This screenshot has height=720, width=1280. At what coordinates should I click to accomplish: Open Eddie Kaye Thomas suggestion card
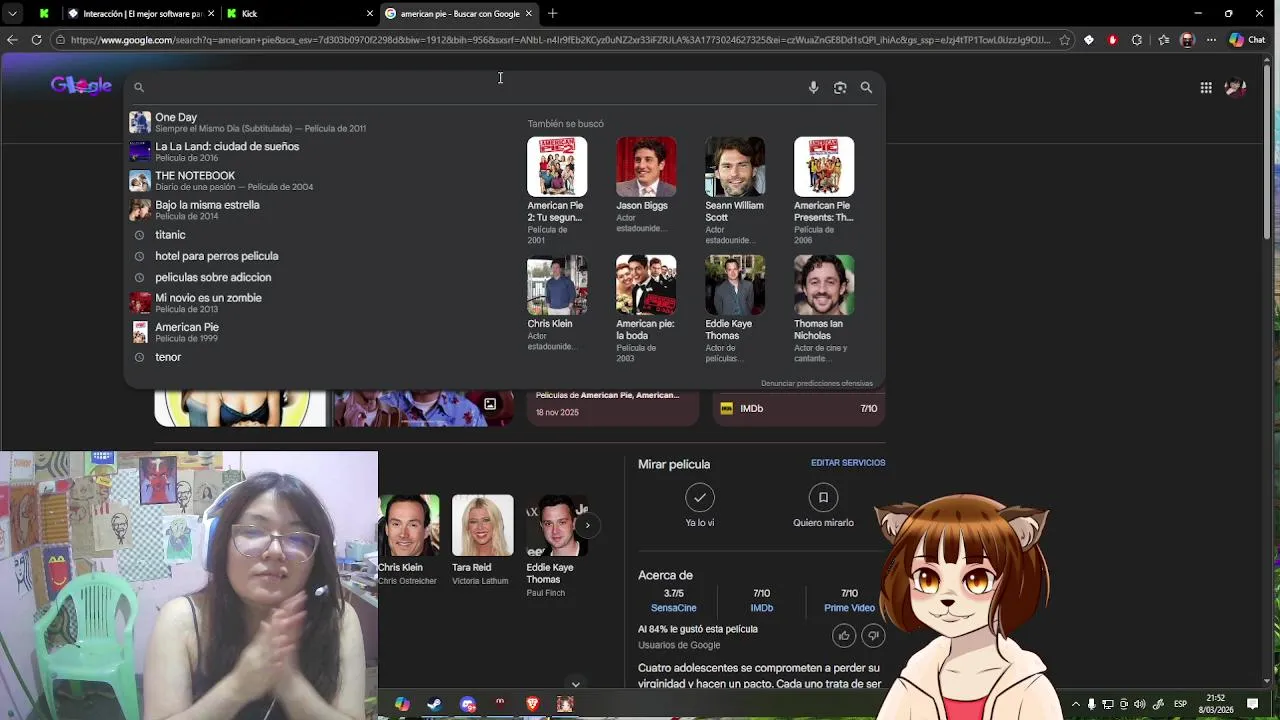tap(734, 309)
